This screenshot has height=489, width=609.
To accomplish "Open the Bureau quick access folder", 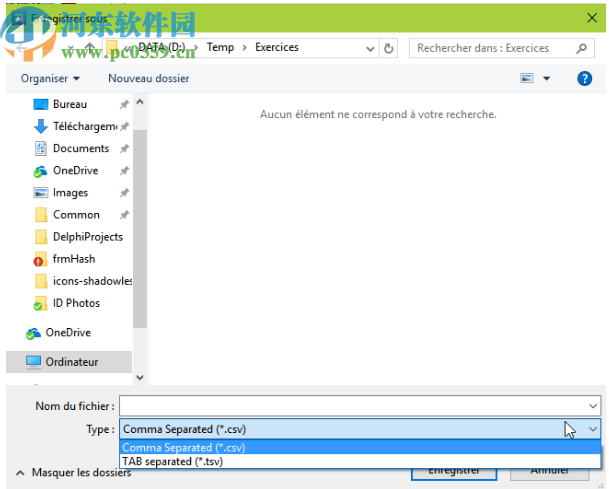I will 70,104.
